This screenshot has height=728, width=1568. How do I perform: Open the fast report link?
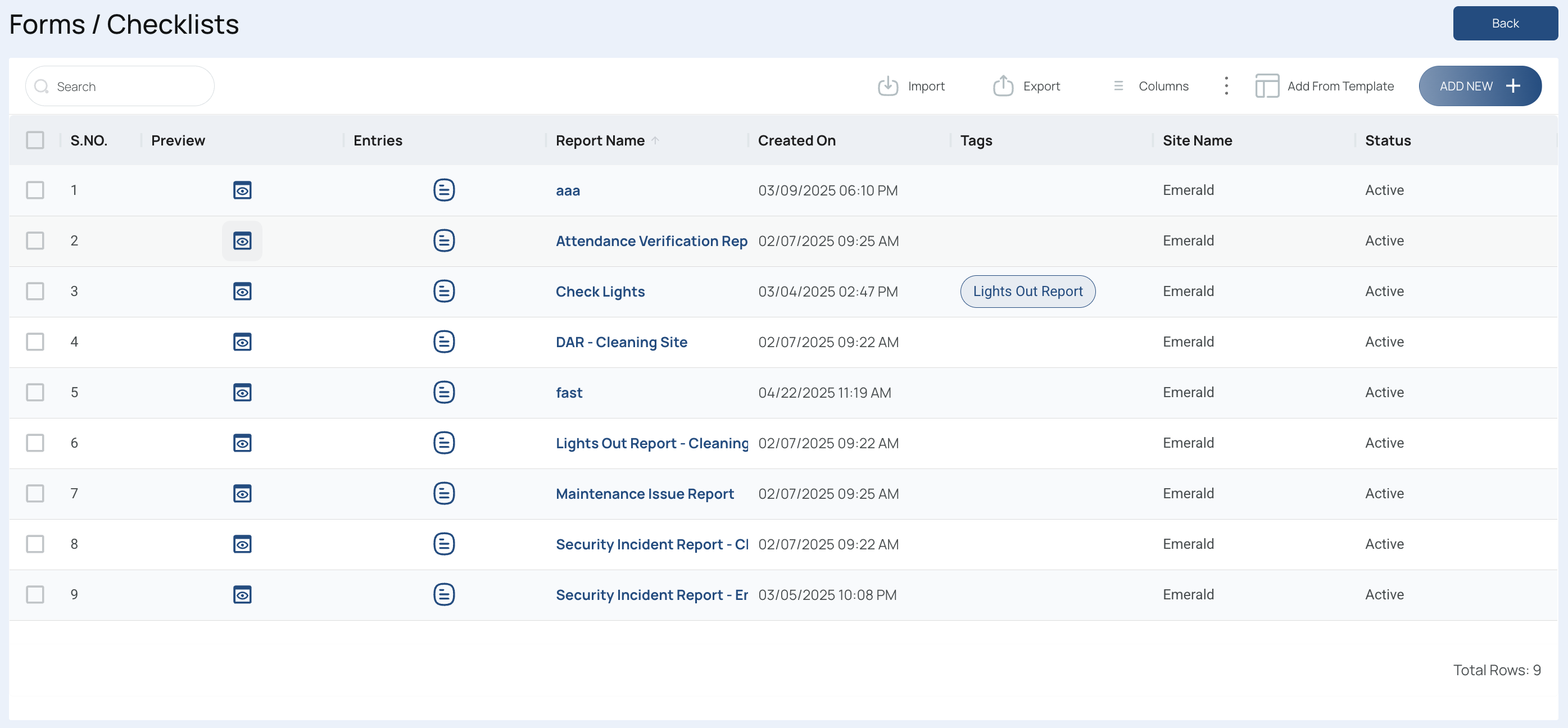coord(569,392)
